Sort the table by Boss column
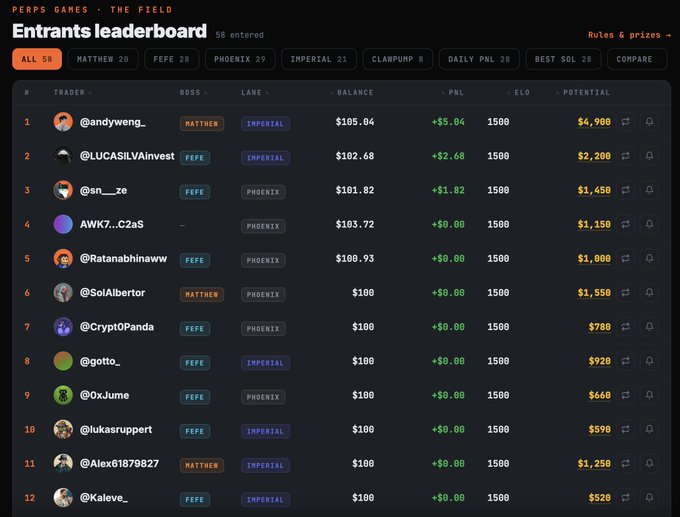Viewport: 680px width, 517px height. point(193,92)
